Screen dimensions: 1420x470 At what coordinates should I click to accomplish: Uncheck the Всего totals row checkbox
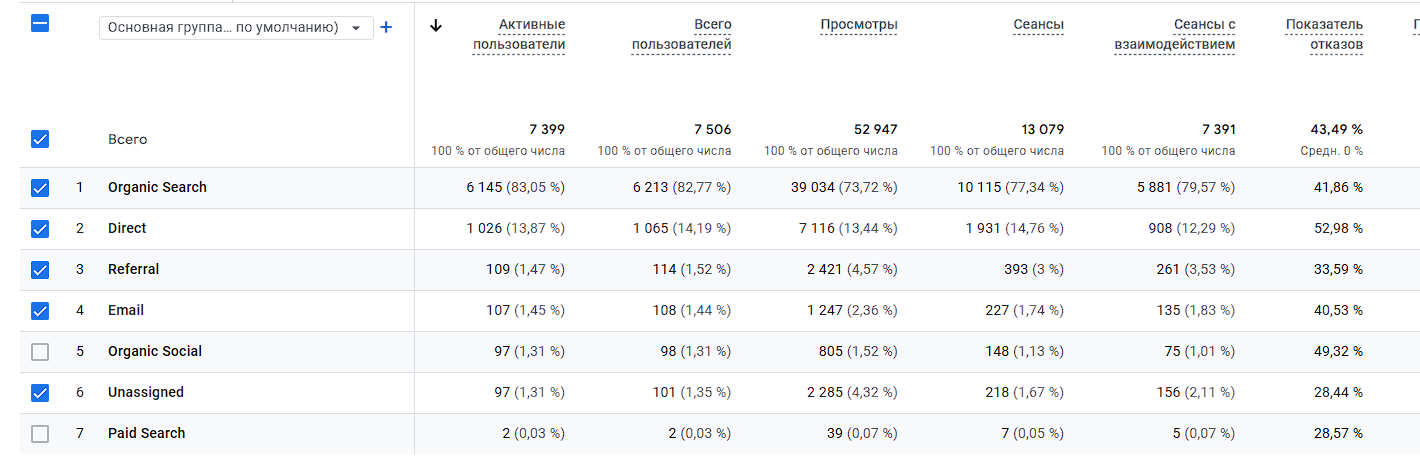(x=40, y=139)
